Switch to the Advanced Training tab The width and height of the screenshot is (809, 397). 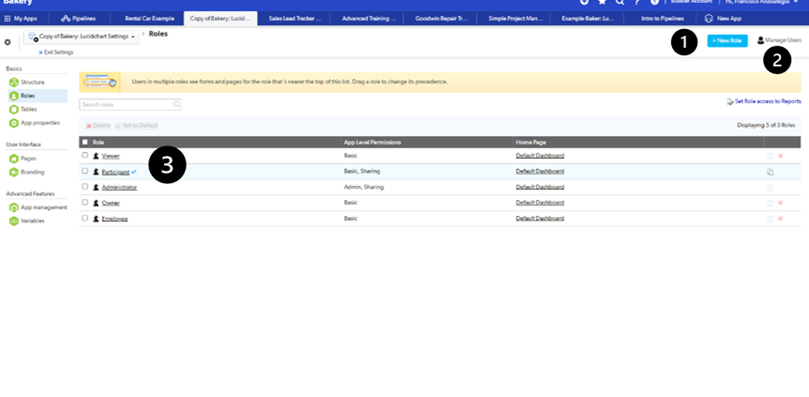[x=368, y=19]
